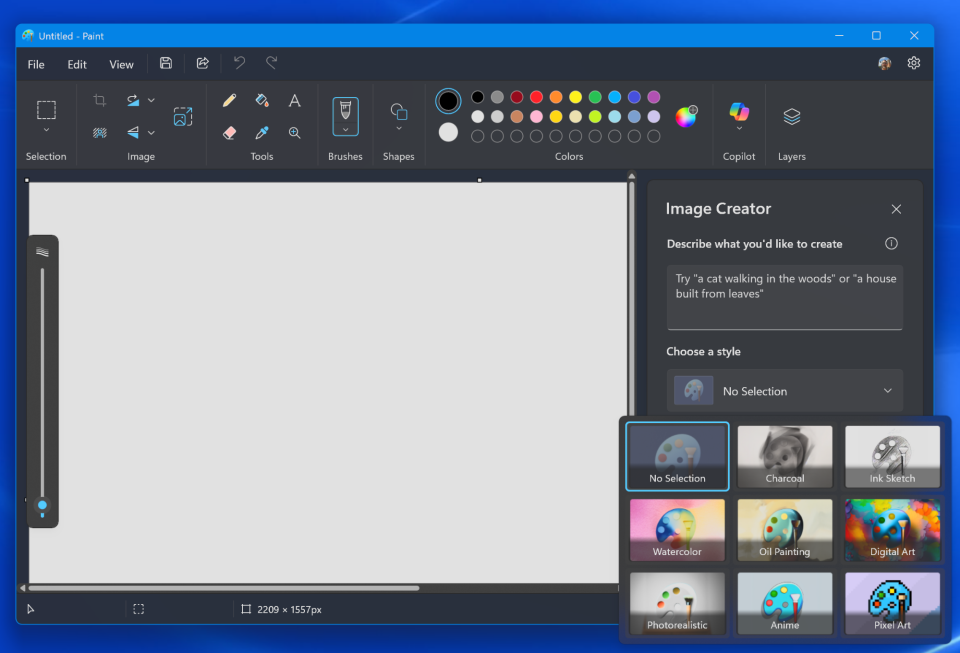Close the Image Creator panel
This screenshot has height=653, width=960.
pos(896,209)
